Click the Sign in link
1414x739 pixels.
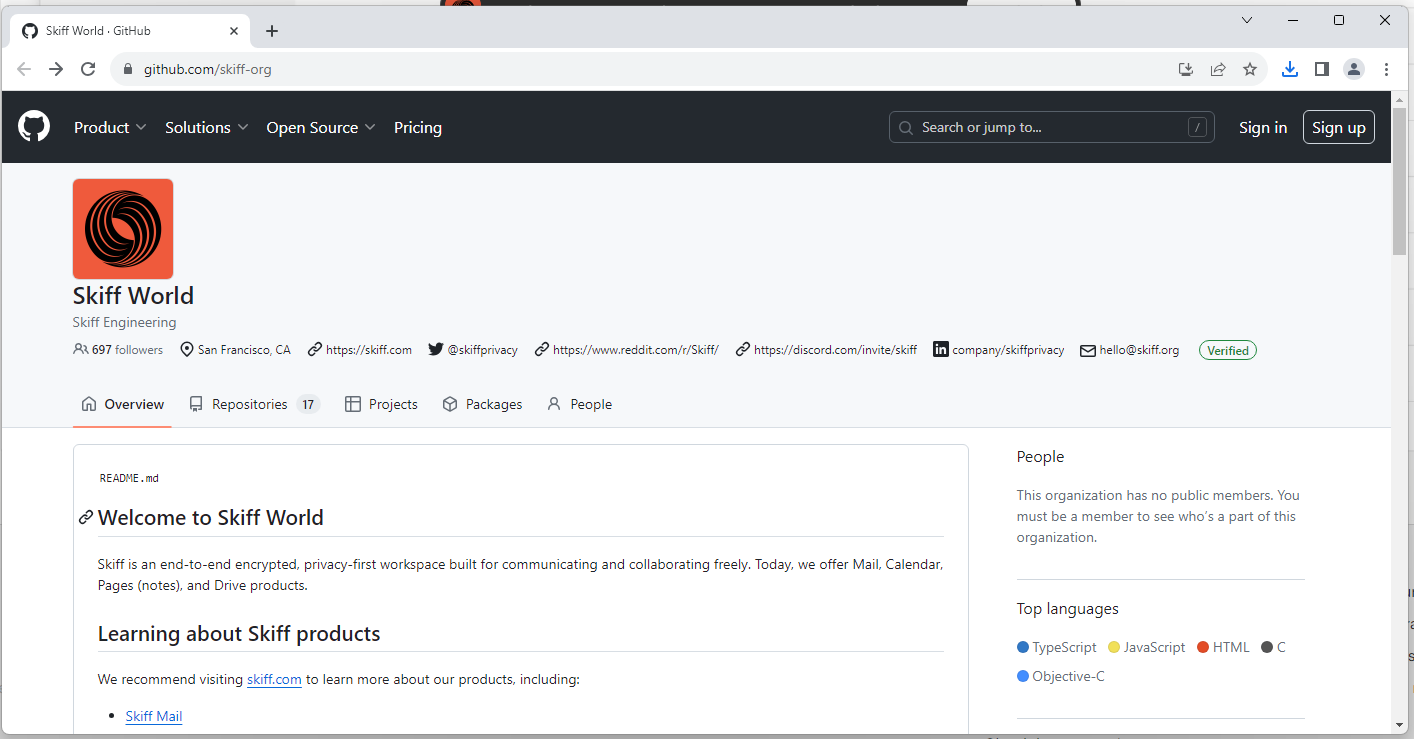point(1263,127)
